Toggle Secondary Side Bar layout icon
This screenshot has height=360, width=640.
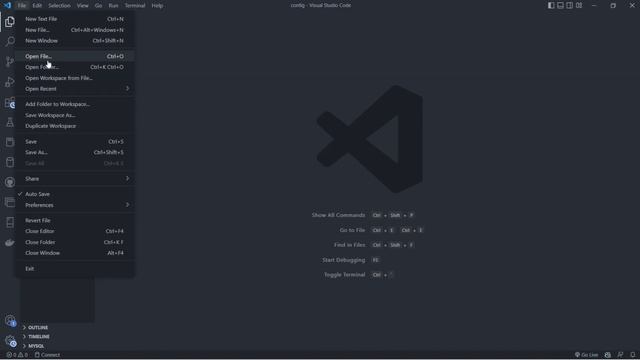click(569, 5)
